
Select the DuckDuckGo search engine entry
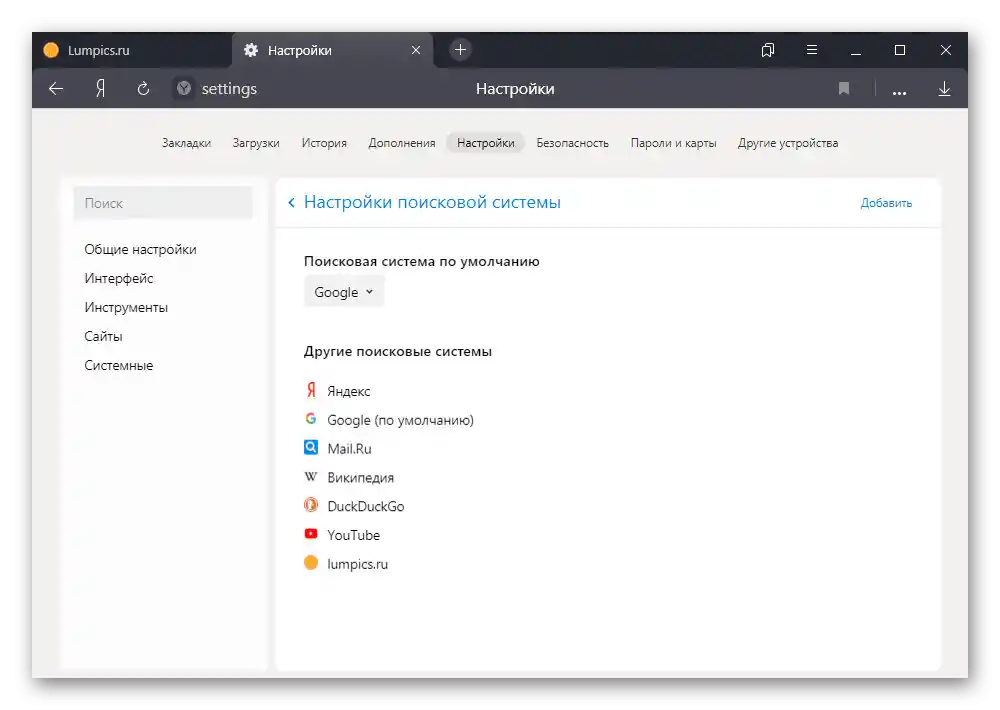point(365,506)
